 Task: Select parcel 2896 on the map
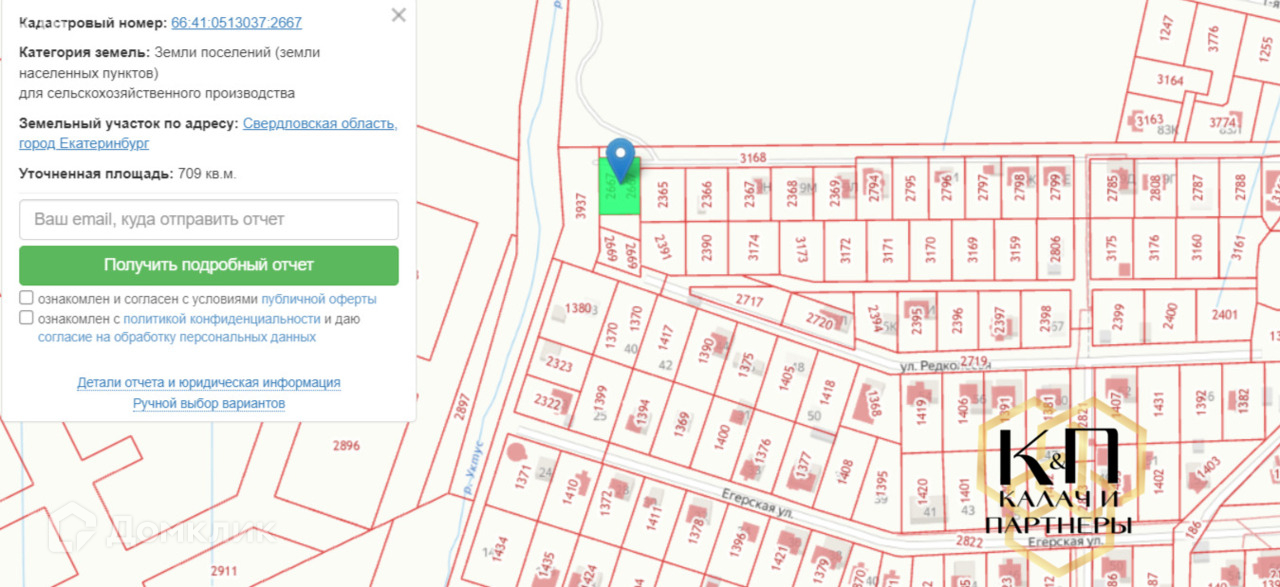tap(346, 446)
